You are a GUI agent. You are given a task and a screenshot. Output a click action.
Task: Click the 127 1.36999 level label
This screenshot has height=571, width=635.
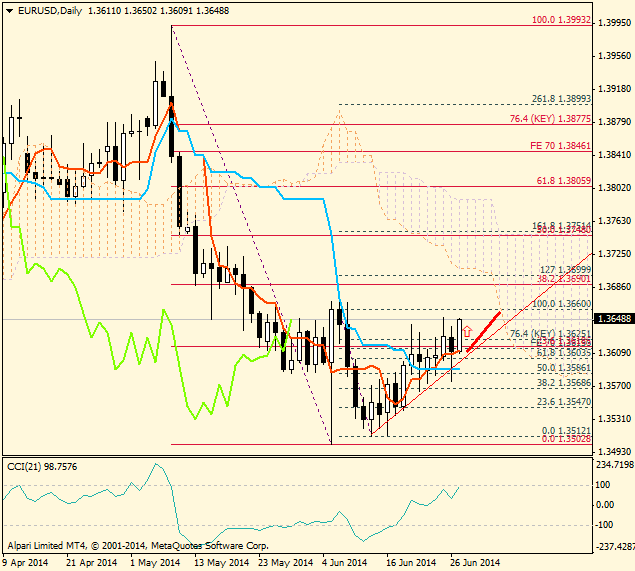point(565,270)
